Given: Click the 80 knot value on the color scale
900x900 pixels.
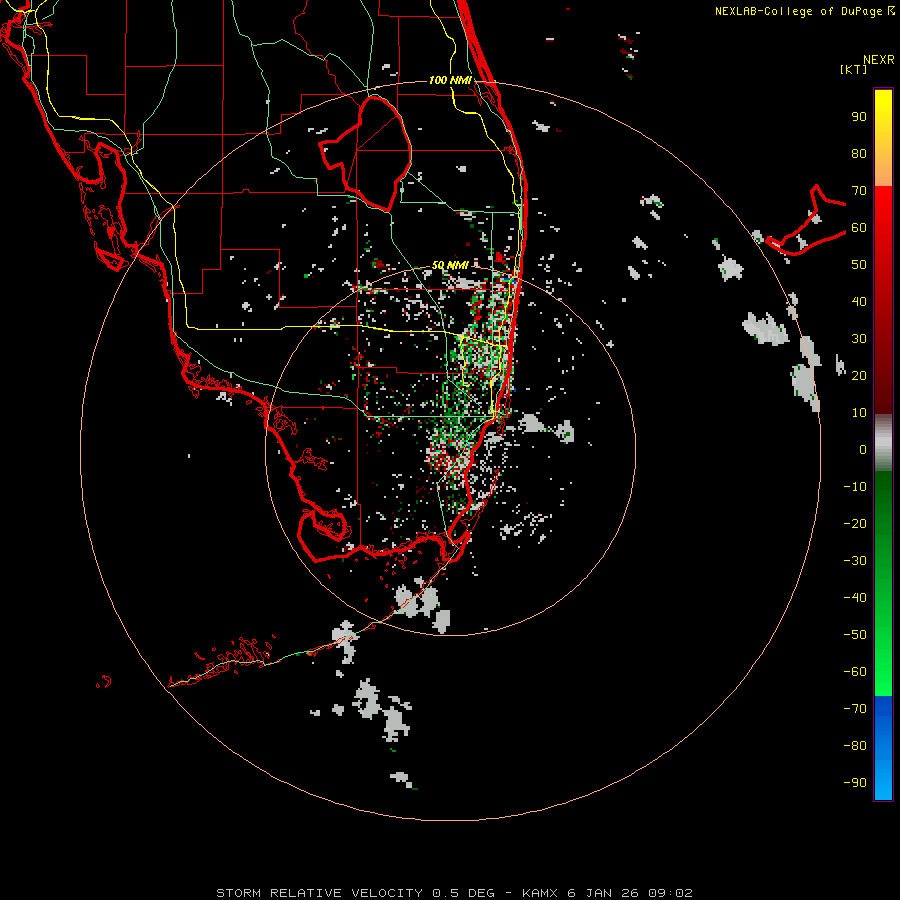Looking at the screenshot, I should (859, 153).
